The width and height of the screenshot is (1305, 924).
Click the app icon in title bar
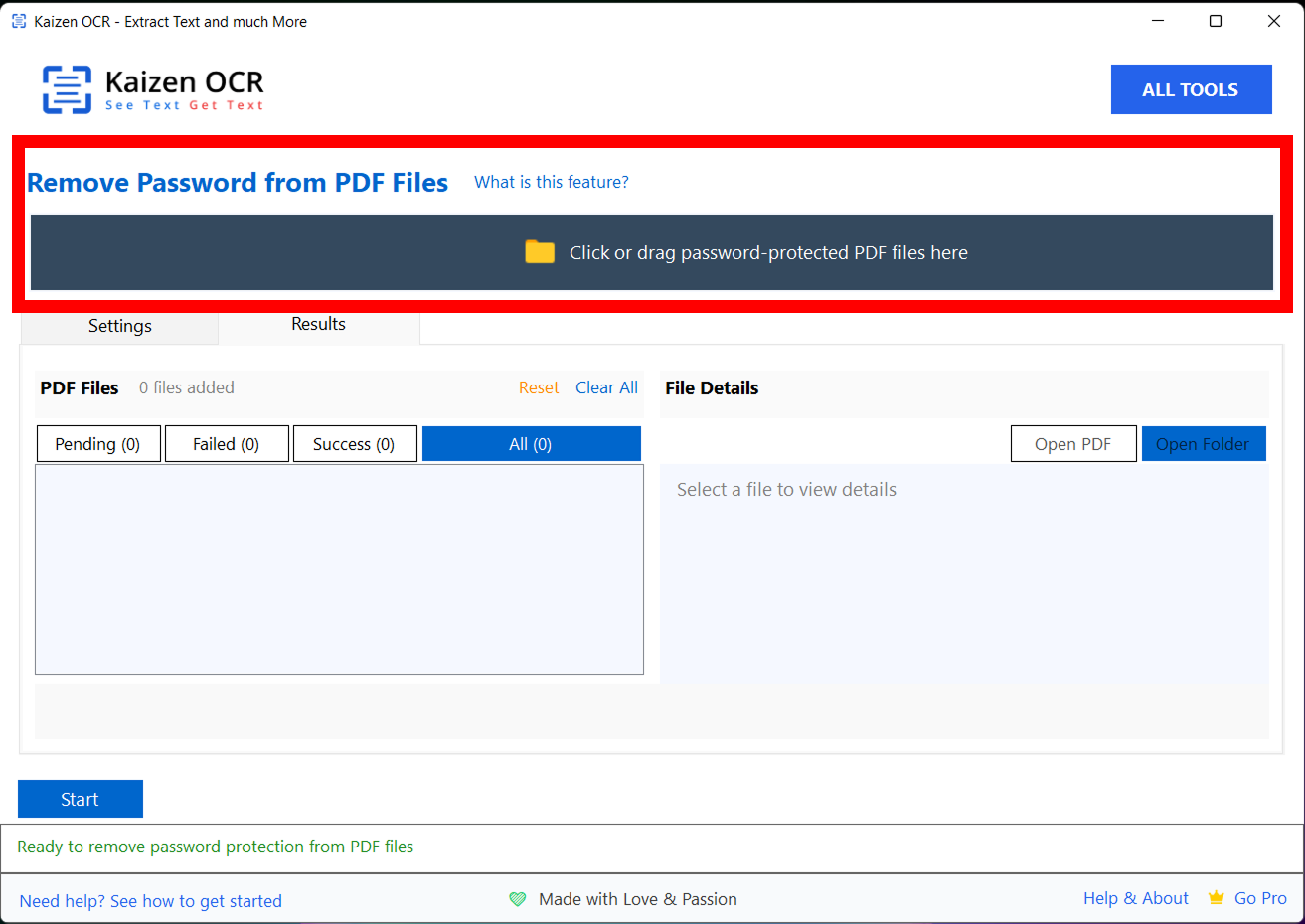pos(19,21)
